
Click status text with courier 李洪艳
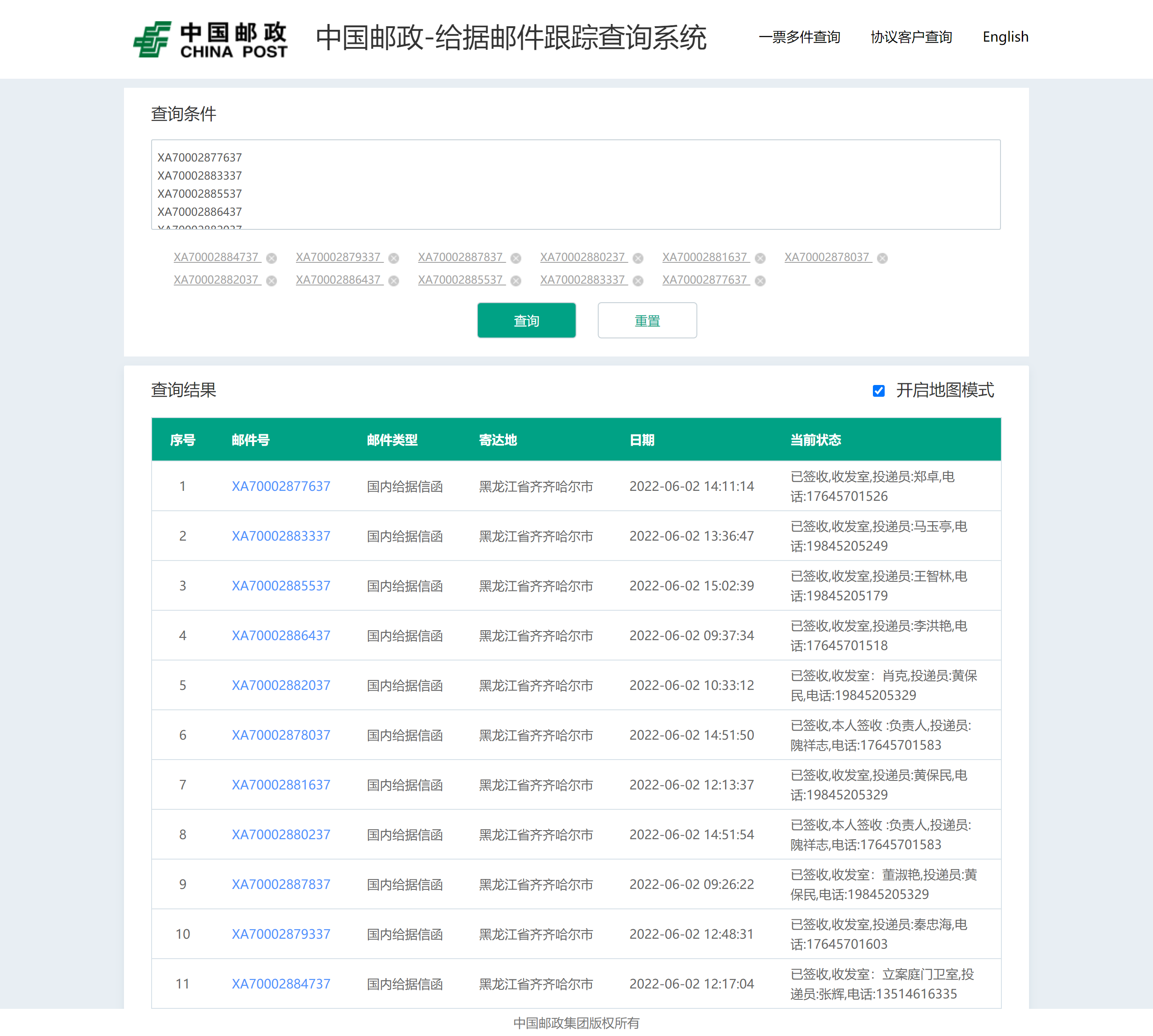pyautogui.click(x=879, y=636)
